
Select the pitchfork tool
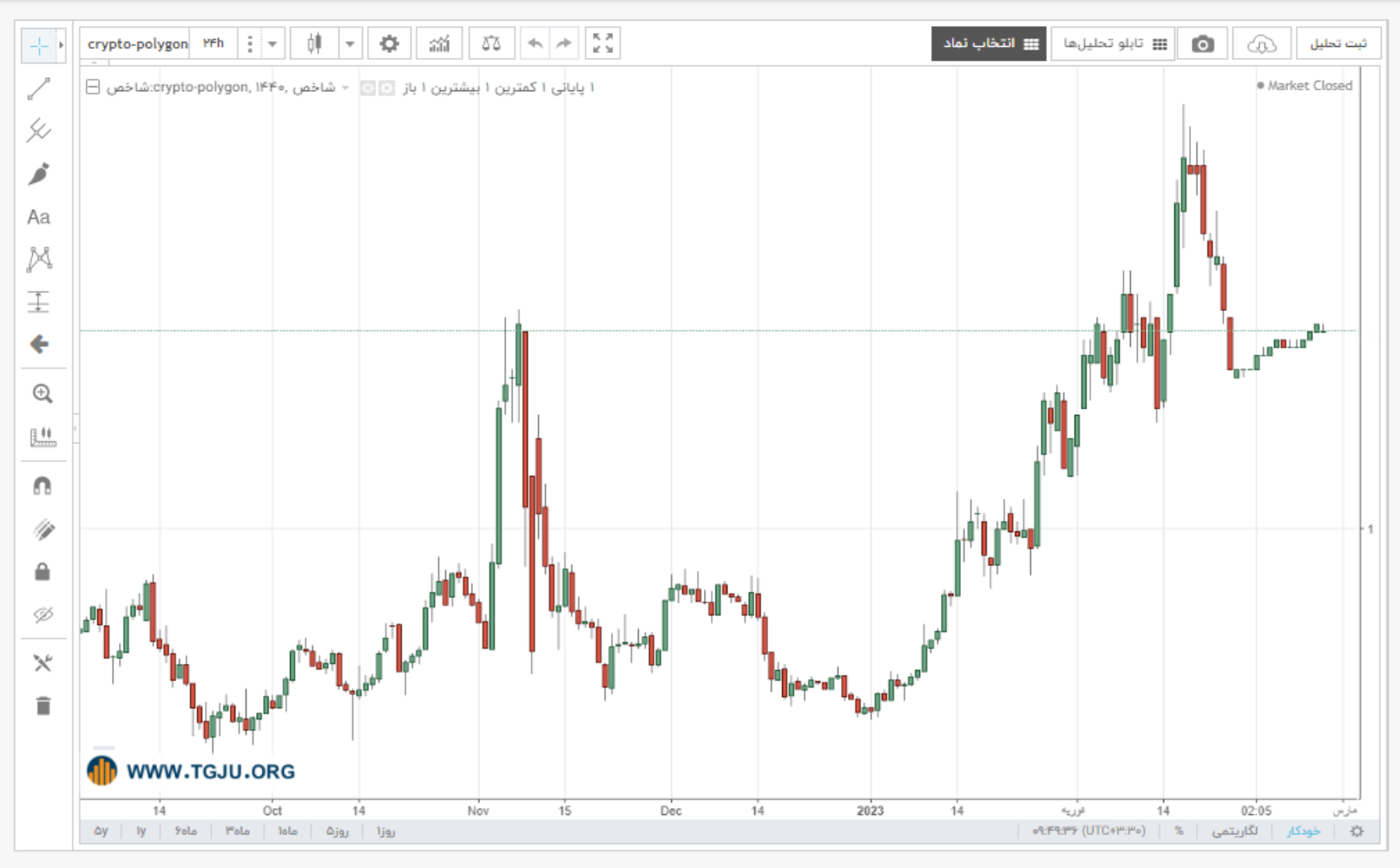(x=39, y=130)
